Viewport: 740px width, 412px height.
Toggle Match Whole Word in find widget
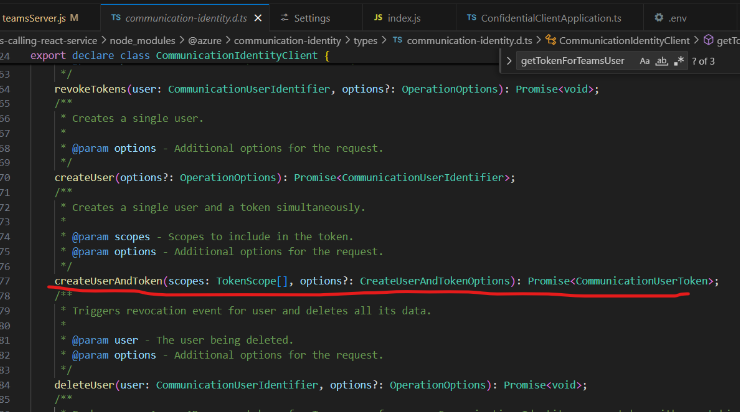click(662, 61)
